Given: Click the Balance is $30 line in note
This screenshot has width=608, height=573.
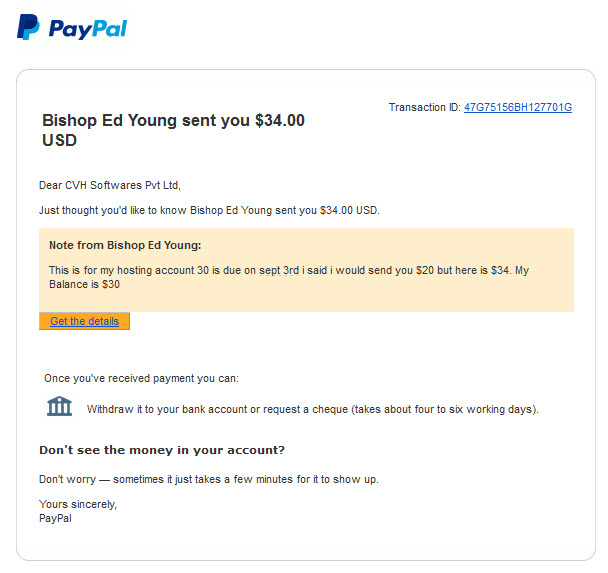Looking at the screenshot, I should [x=85, y=285].
